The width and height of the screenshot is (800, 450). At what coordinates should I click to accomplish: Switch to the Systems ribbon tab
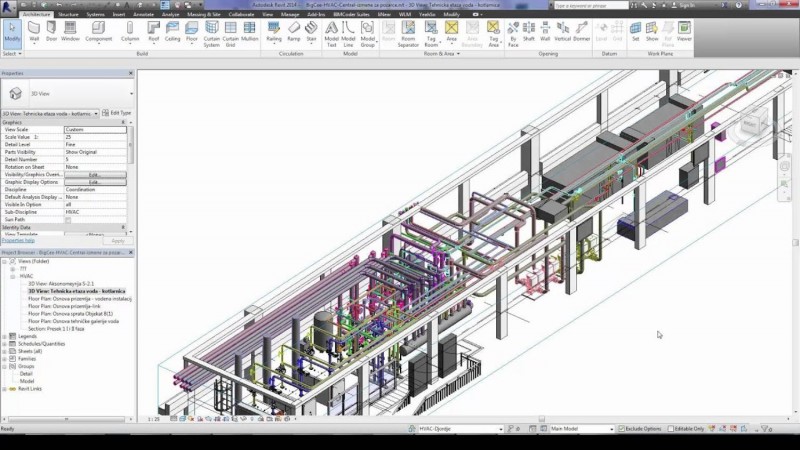[x=95, y=14]
